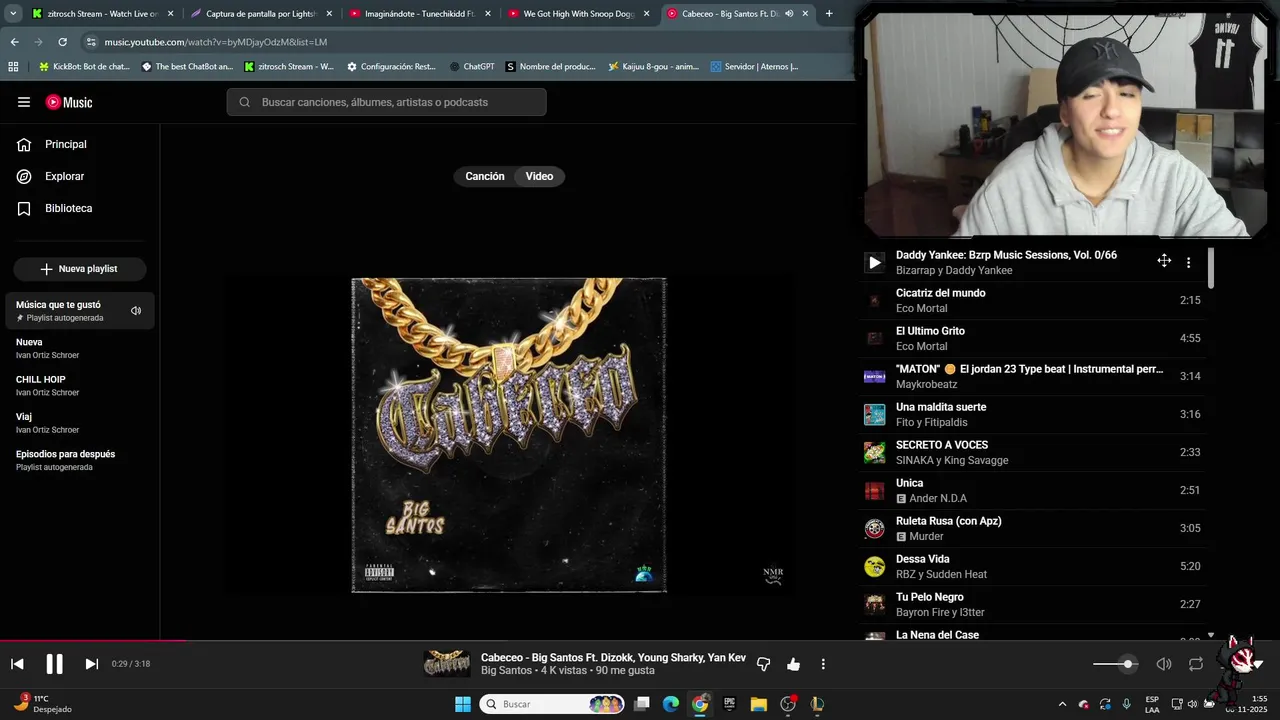Image resolution: width=1280 pixels, height=720 pixels.
Task: Select Ruleta Rusa (con Apz) in queue
Action: tap(1033, 528)
